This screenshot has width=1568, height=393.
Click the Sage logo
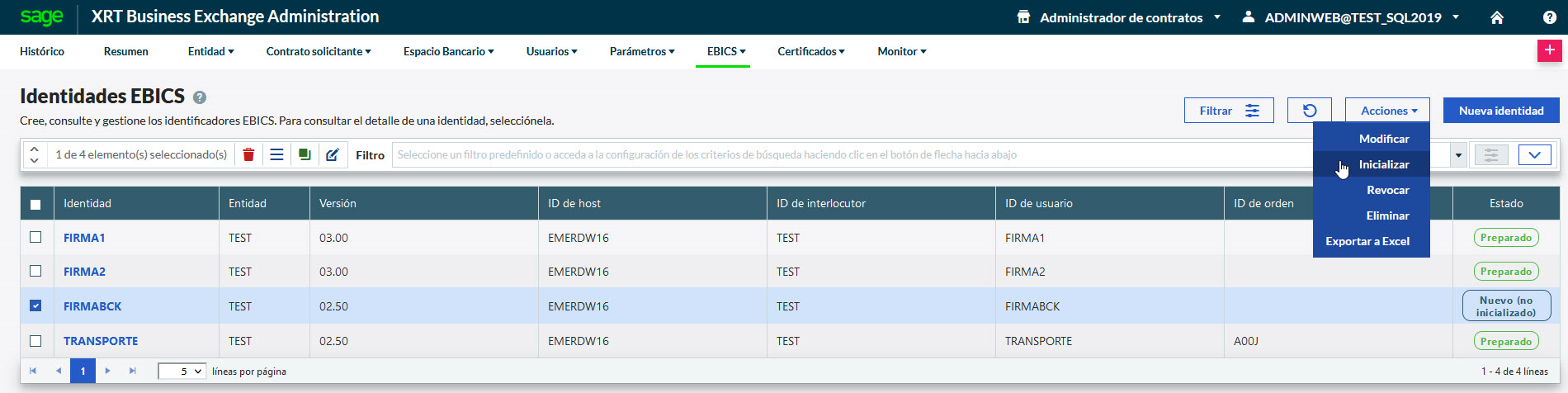tap(41, 17)
